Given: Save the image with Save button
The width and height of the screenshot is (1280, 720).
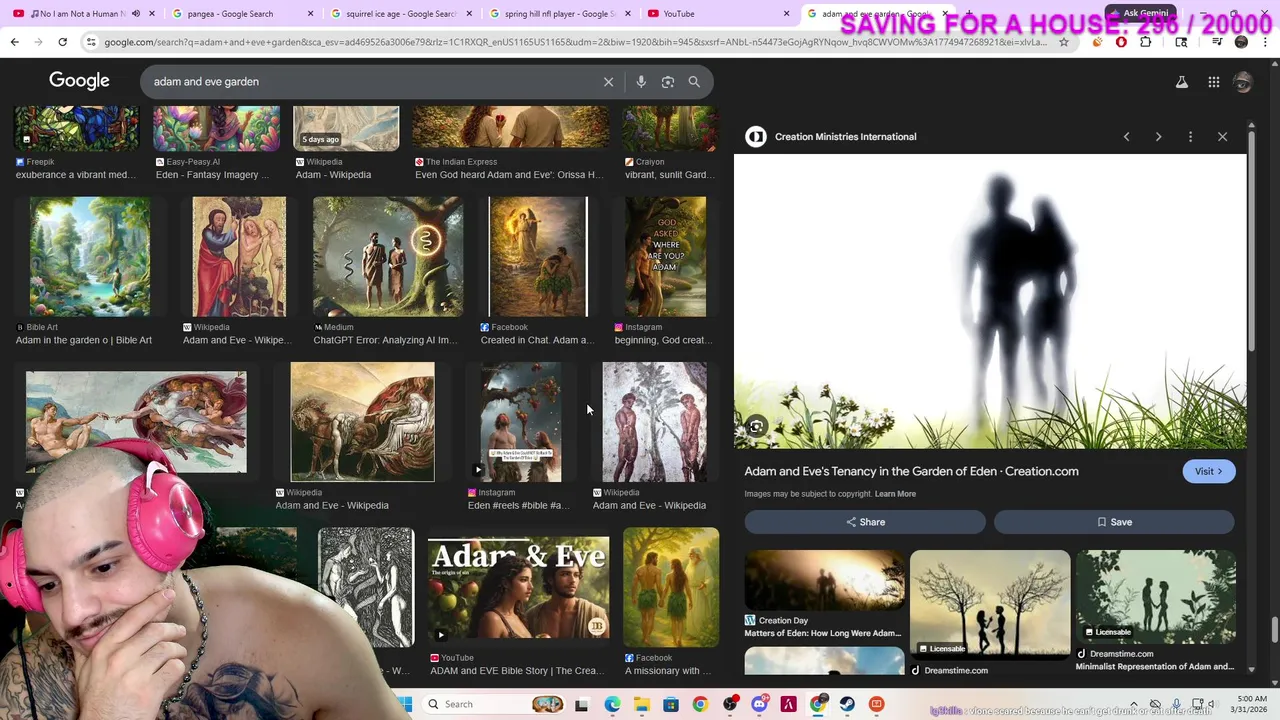Looking at the screenshot, I should [1114, 522].
